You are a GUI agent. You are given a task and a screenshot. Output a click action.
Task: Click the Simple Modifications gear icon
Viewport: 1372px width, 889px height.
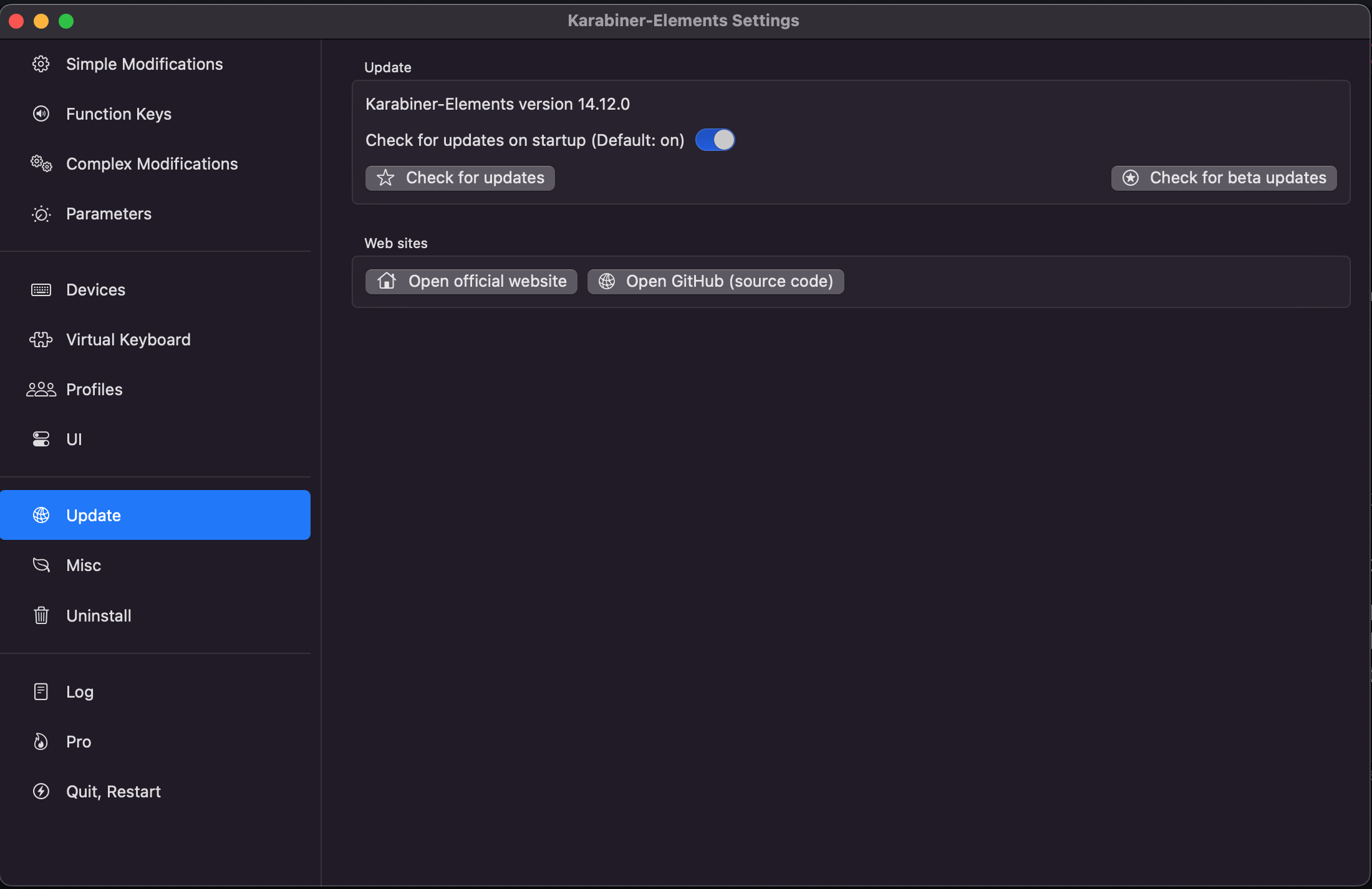(41, 64)
